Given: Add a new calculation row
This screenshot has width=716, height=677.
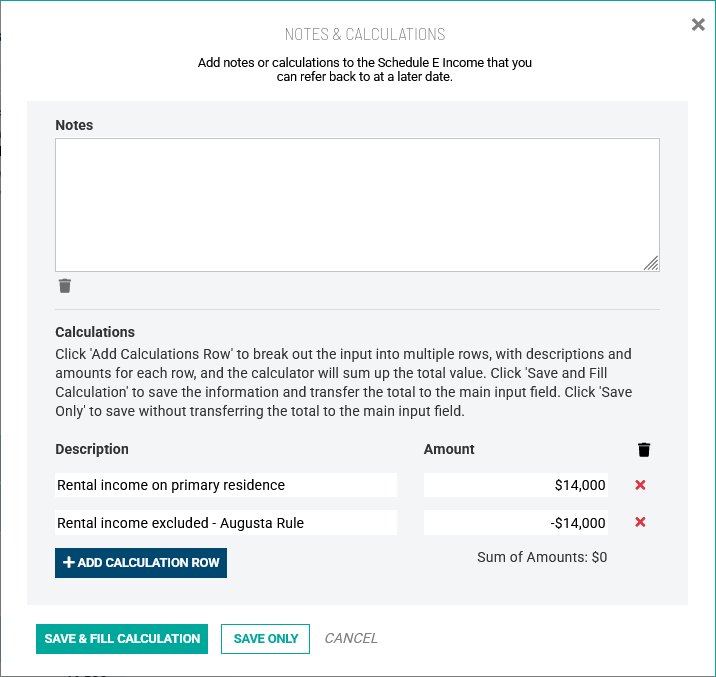Looking at the screenshot, I should click(x=141, y=563).
